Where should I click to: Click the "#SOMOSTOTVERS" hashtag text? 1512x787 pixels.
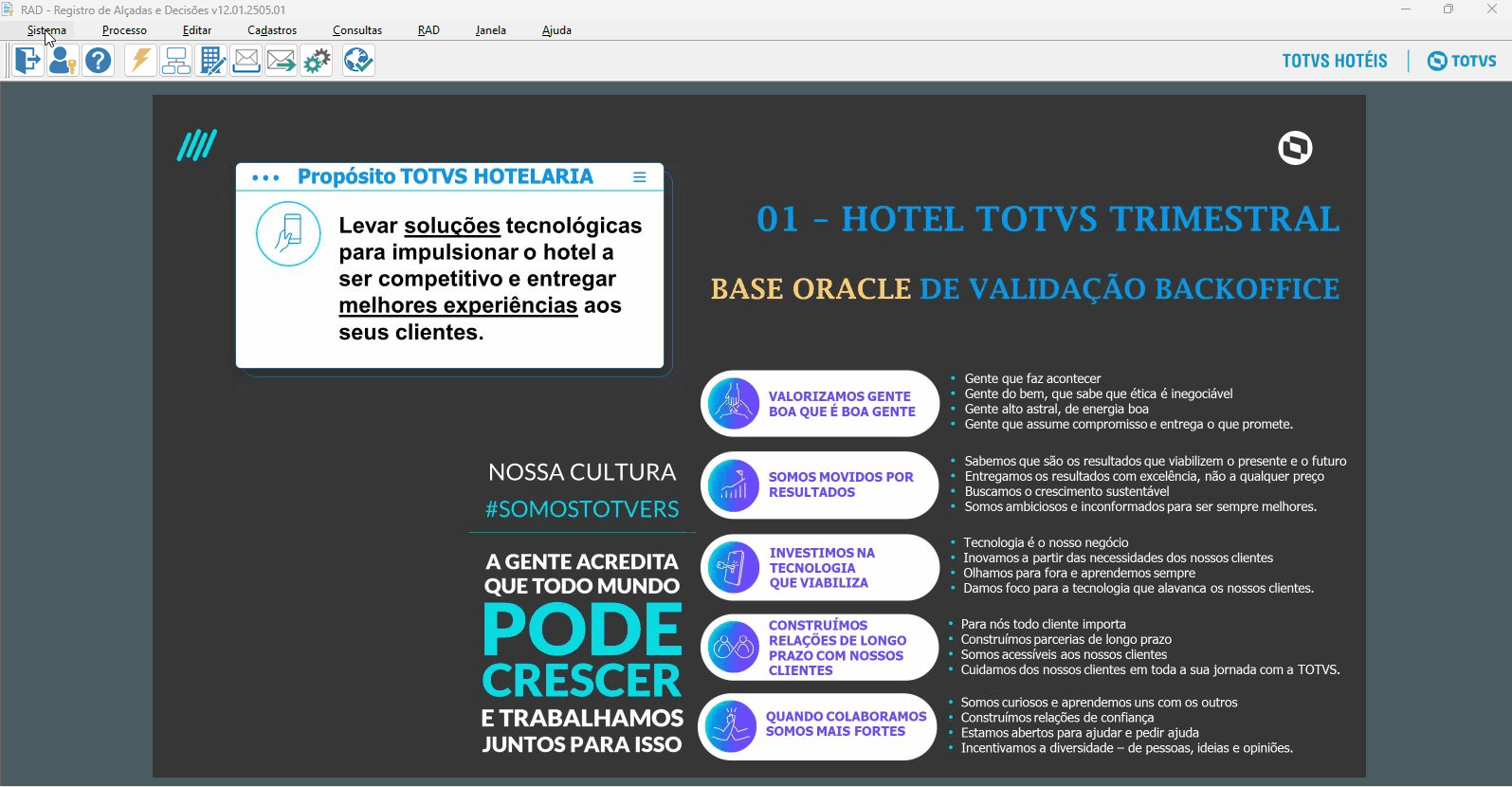tap(582, 509)
